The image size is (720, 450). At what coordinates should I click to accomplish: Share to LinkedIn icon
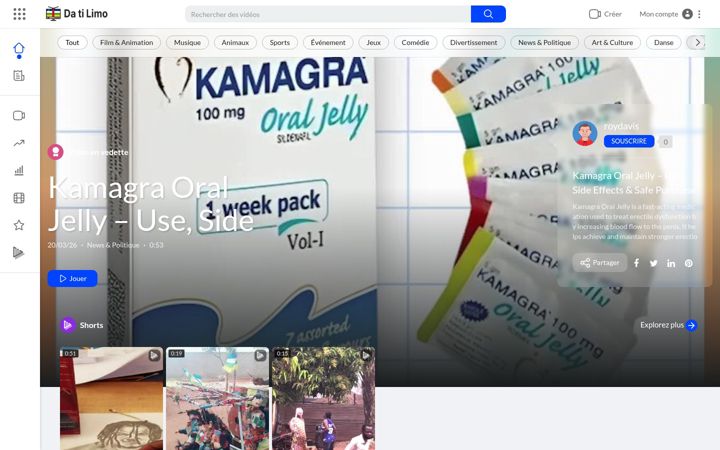click(671, 263)
